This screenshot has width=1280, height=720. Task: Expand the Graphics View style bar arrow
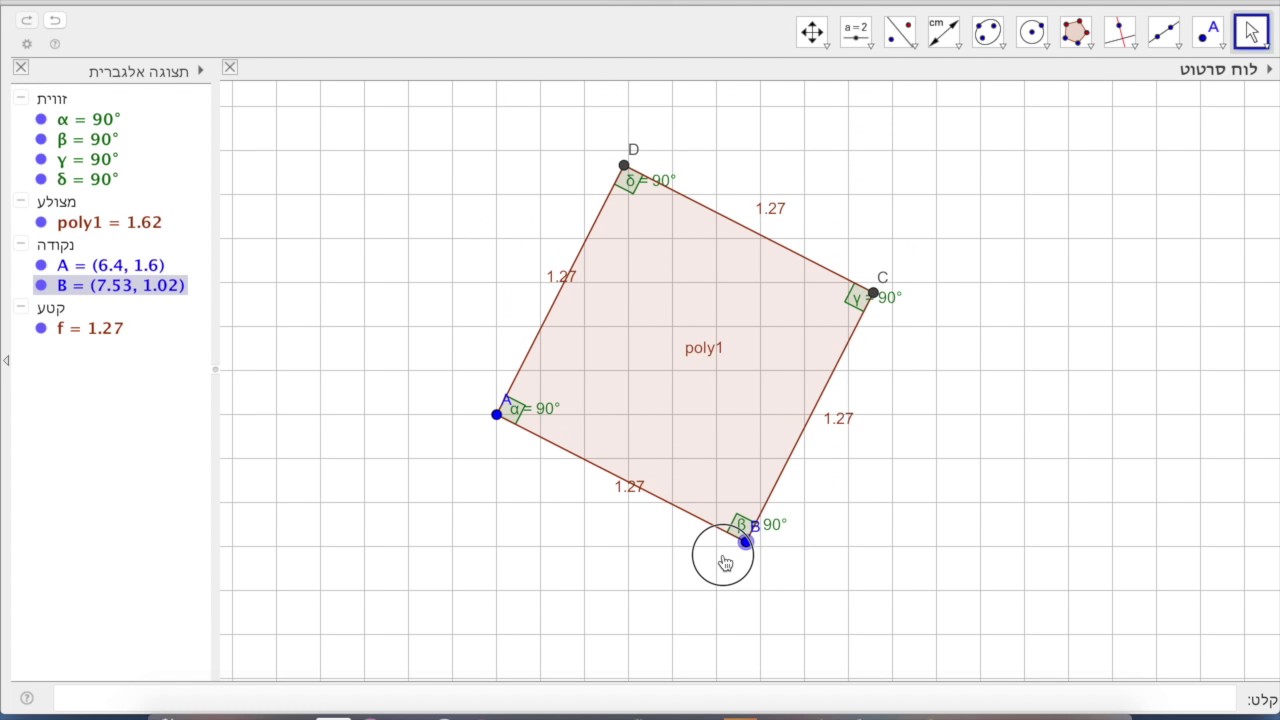coord(1270,69)
